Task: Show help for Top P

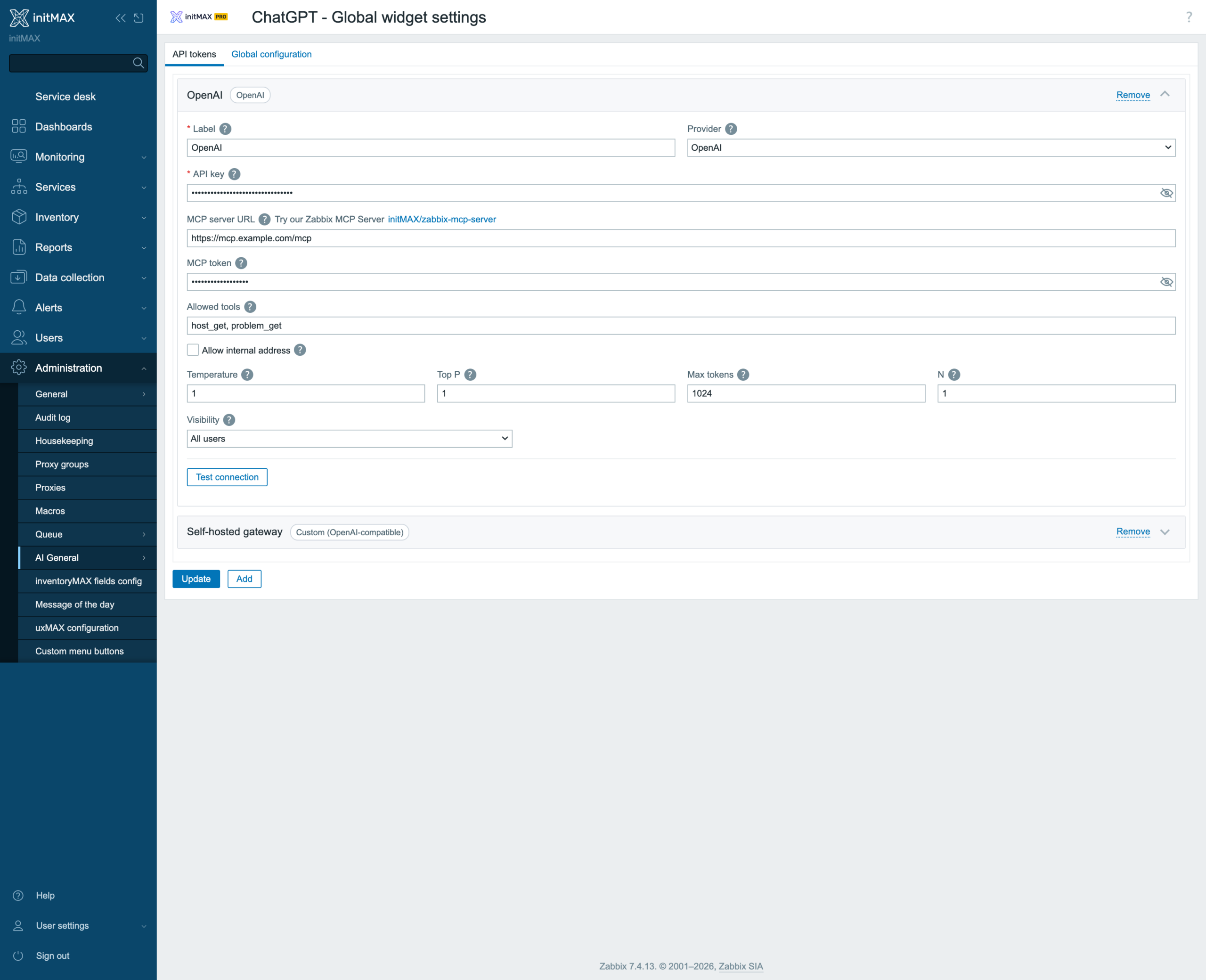Action: click(470, 374)
